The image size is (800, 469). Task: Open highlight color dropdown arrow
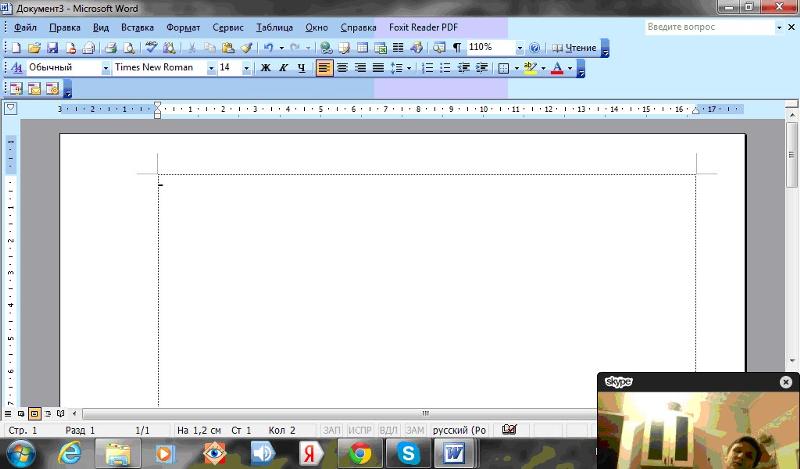543,68
